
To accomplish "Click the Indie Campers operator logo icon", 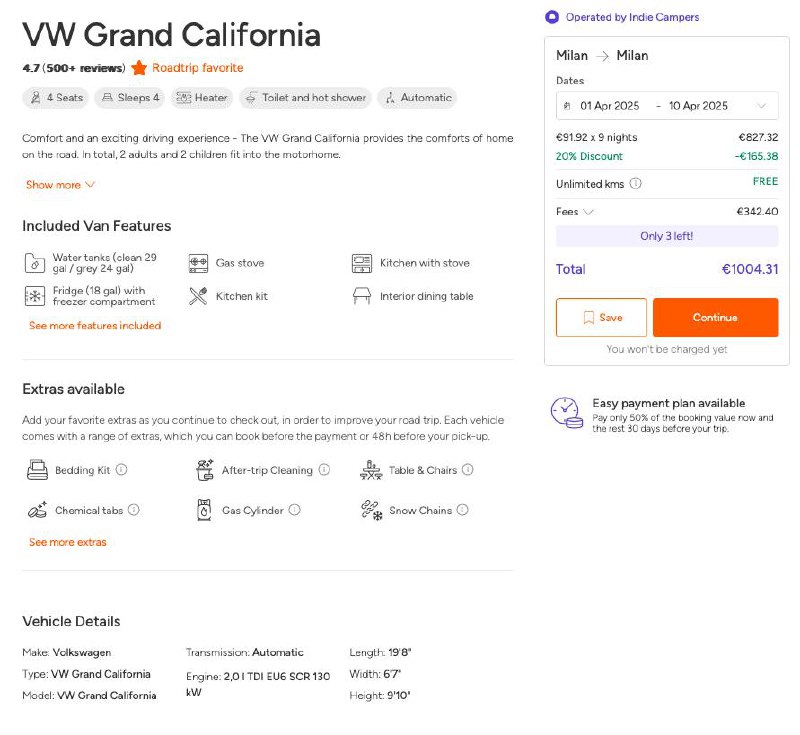I will pos(552,17).
